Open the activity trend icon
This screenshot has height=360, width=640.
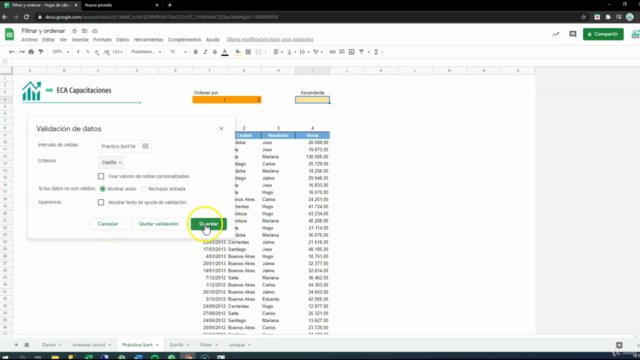(x=556, y=34)
